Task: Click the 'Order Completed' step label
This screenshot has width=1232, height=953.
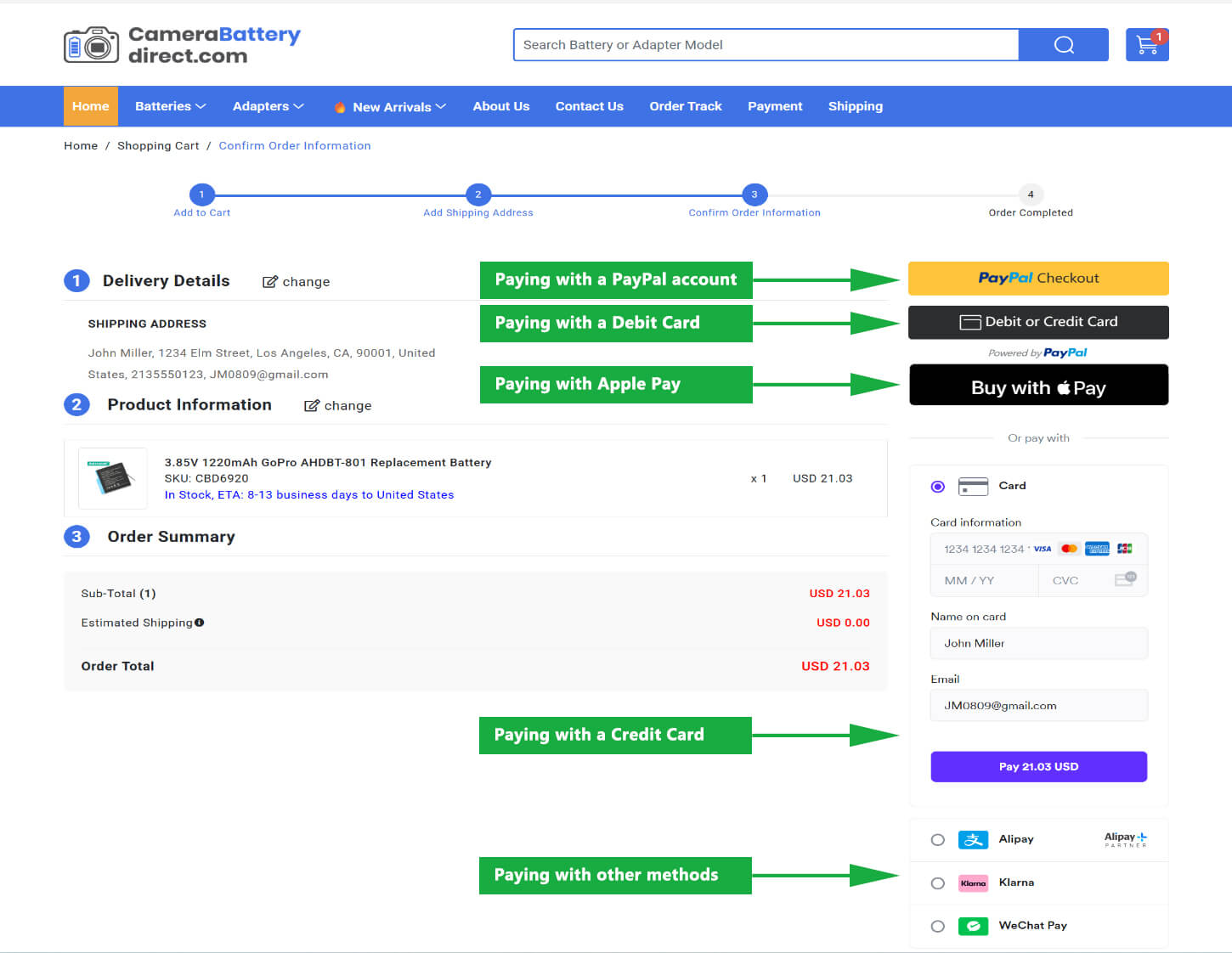Action: pyautogui.click(x=1031, y=213)
